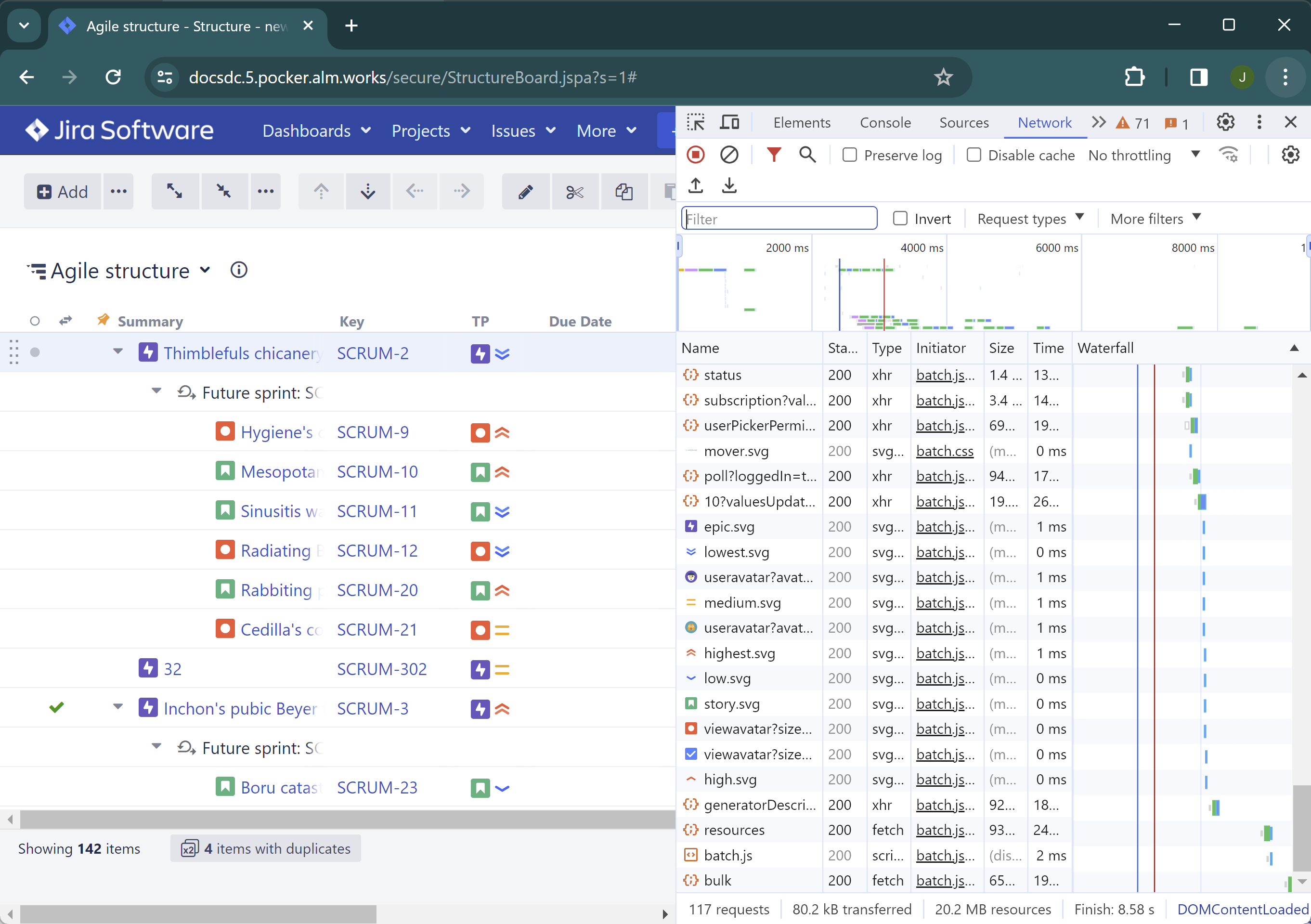Click the DevTools inspect element icon

pos(696,122)
